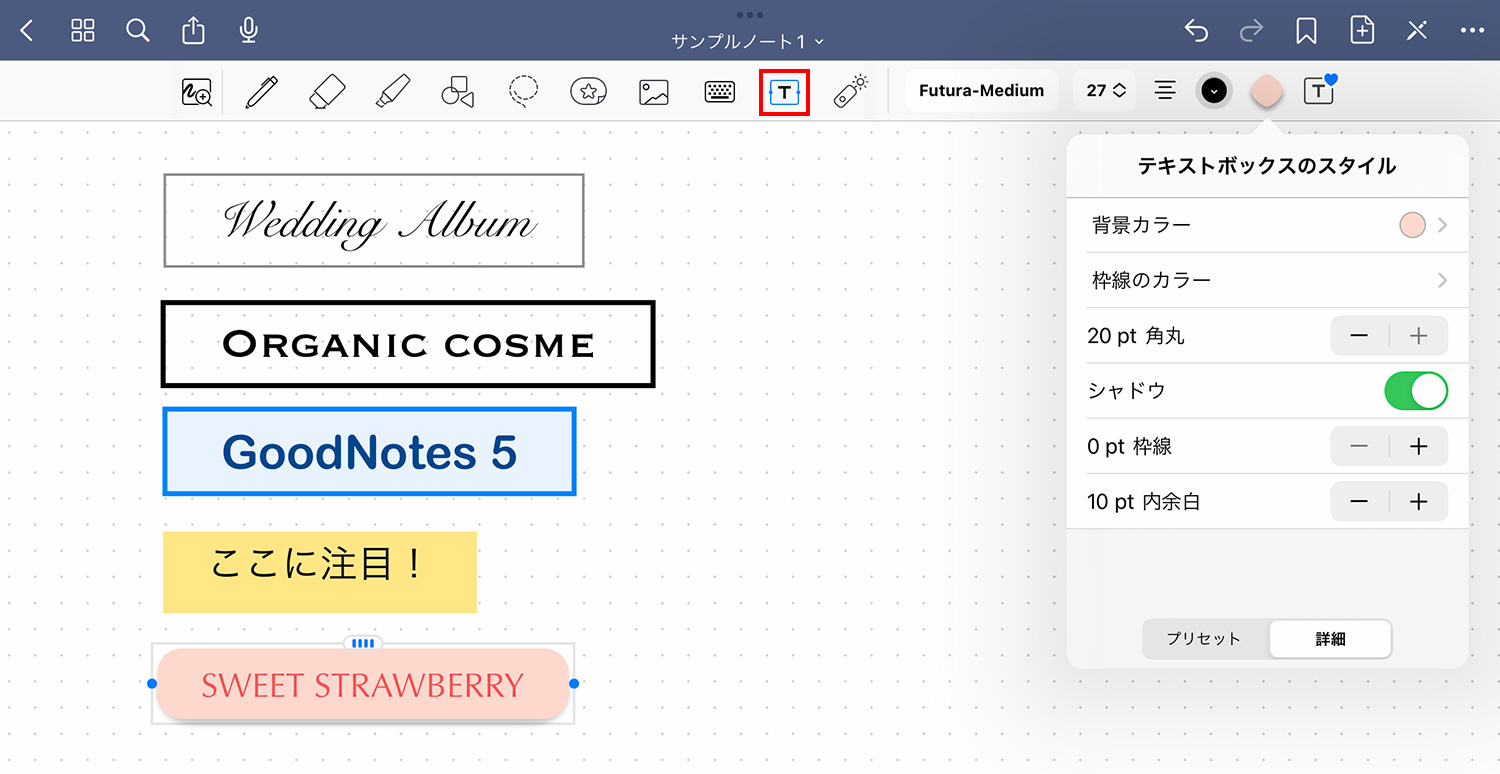Click the SWEET STRAWBERRY text box
Screen dimensions: 1500x774
(x=363, y=685)
